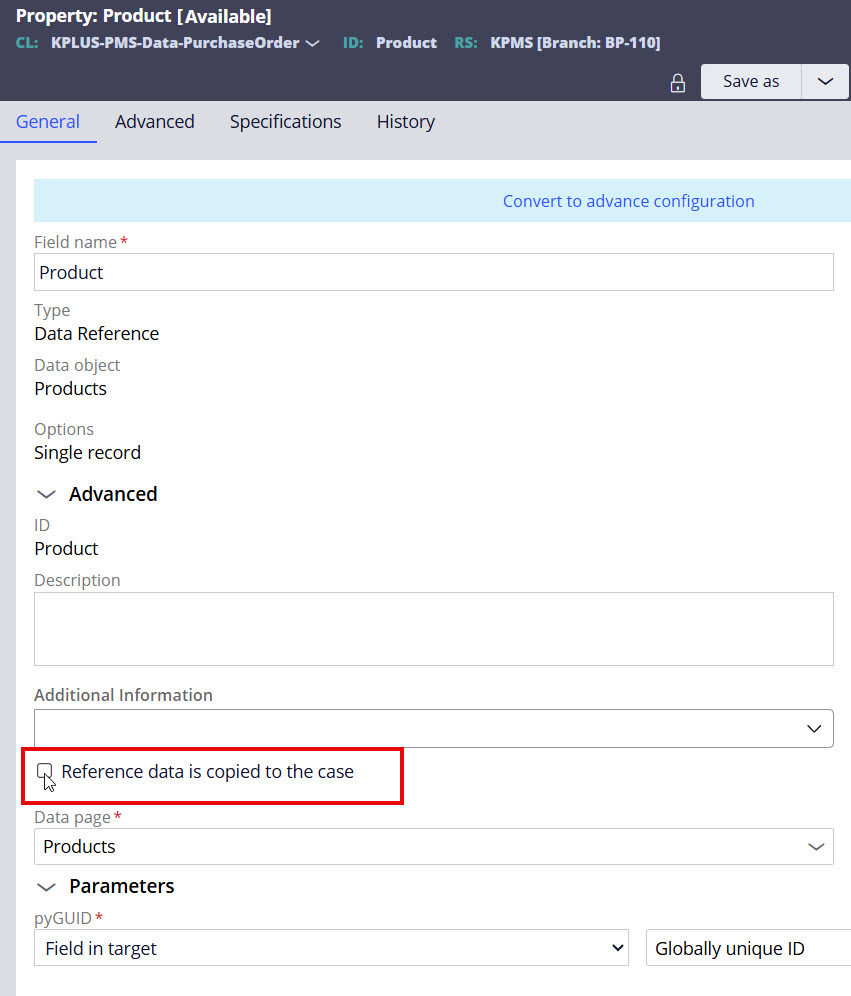The height and width of the screenshot is (996, 851).
Task: Check Reference data is copied to the case
Action: click(44, 771)
